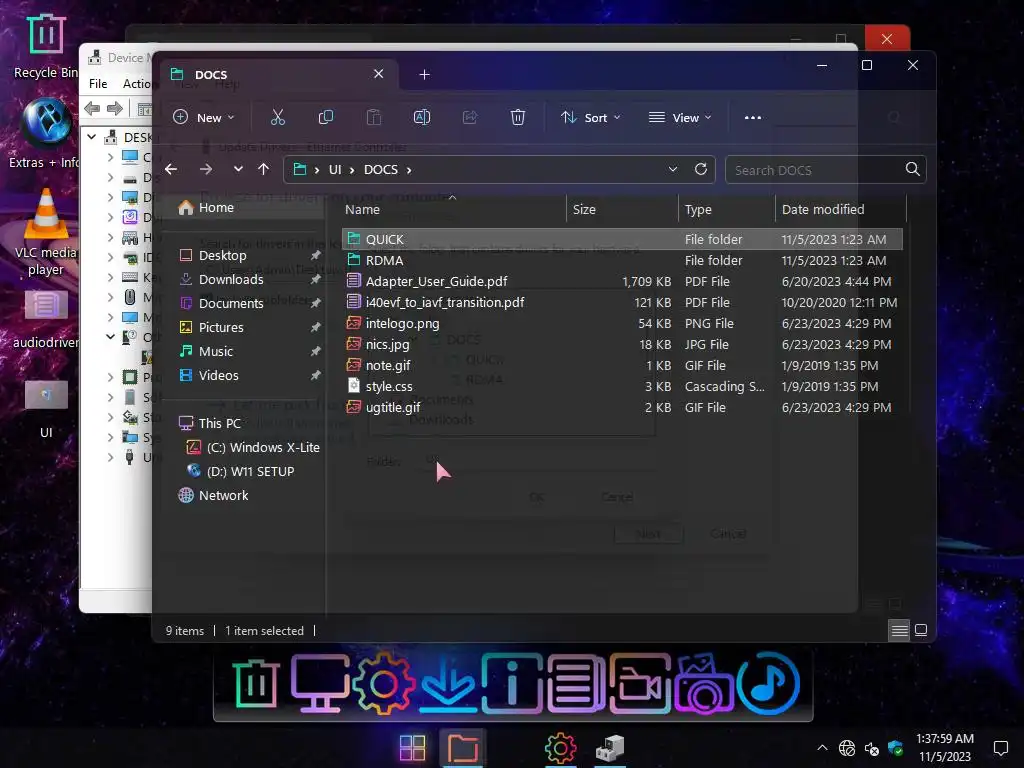Image resolution: width=1024 pixels, height=768 pixels.
Task: Sort by Date modified column header
Action: pos(841,209)
